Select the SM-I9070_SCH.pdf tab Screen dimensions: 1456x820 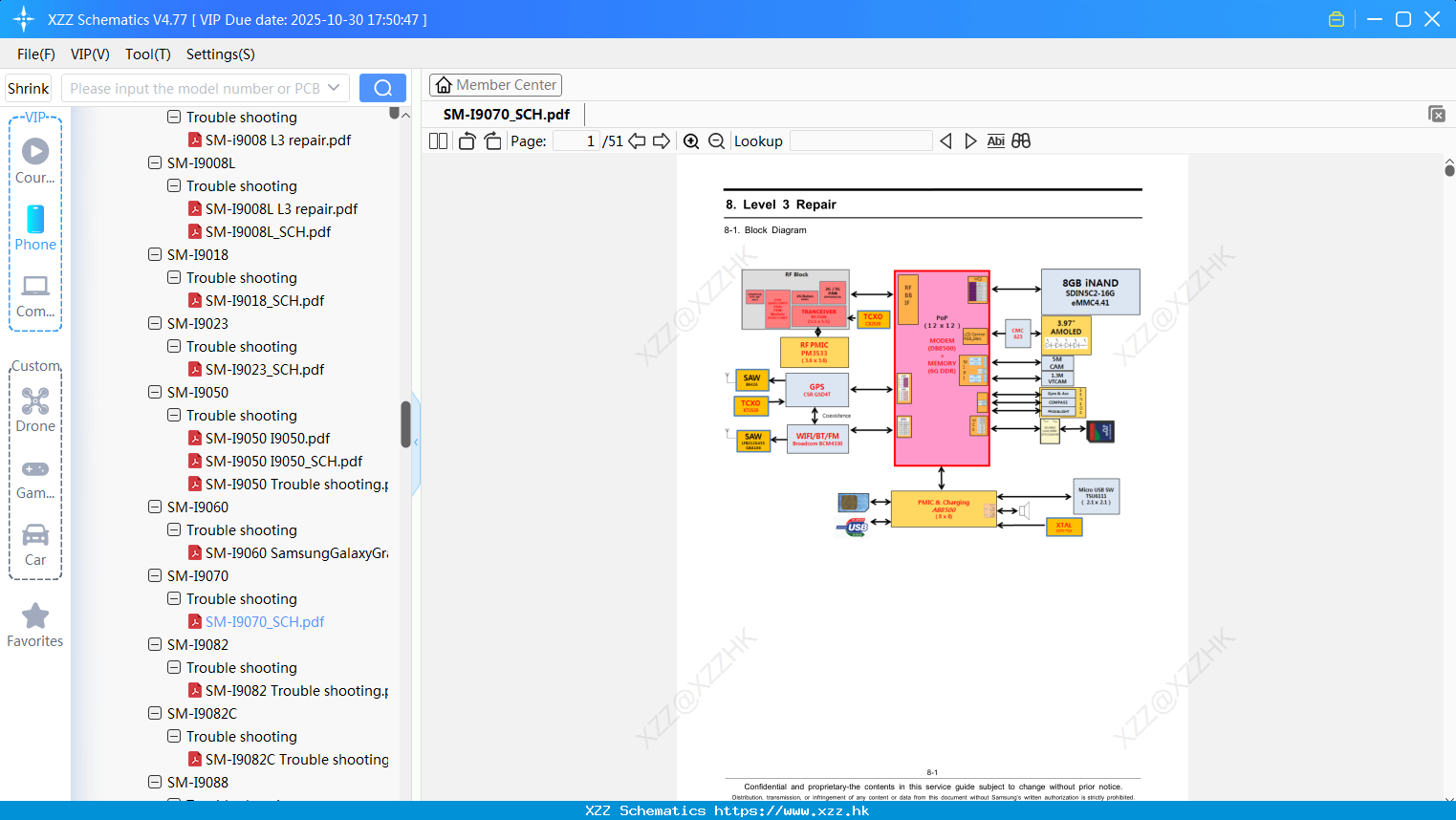tap(507, 114)
